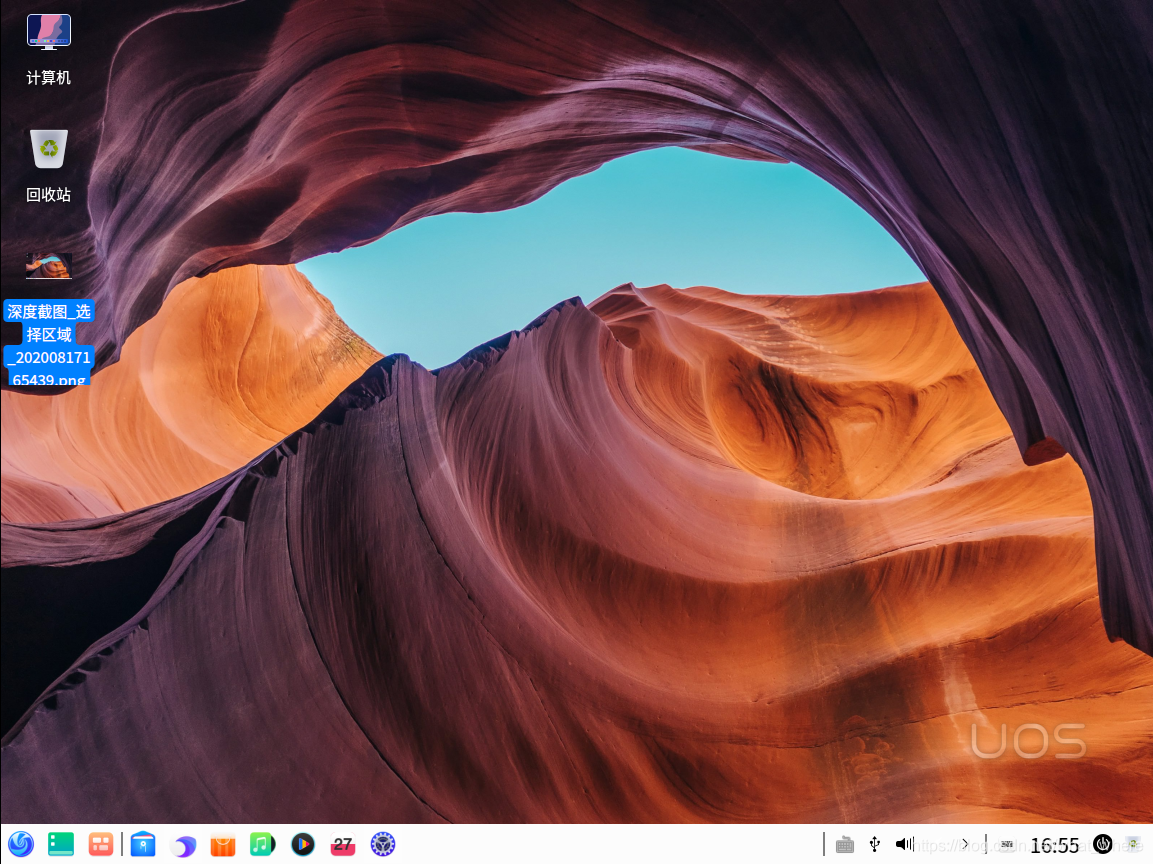
Task: Open the orange grid dock icon
Action: 101,844
